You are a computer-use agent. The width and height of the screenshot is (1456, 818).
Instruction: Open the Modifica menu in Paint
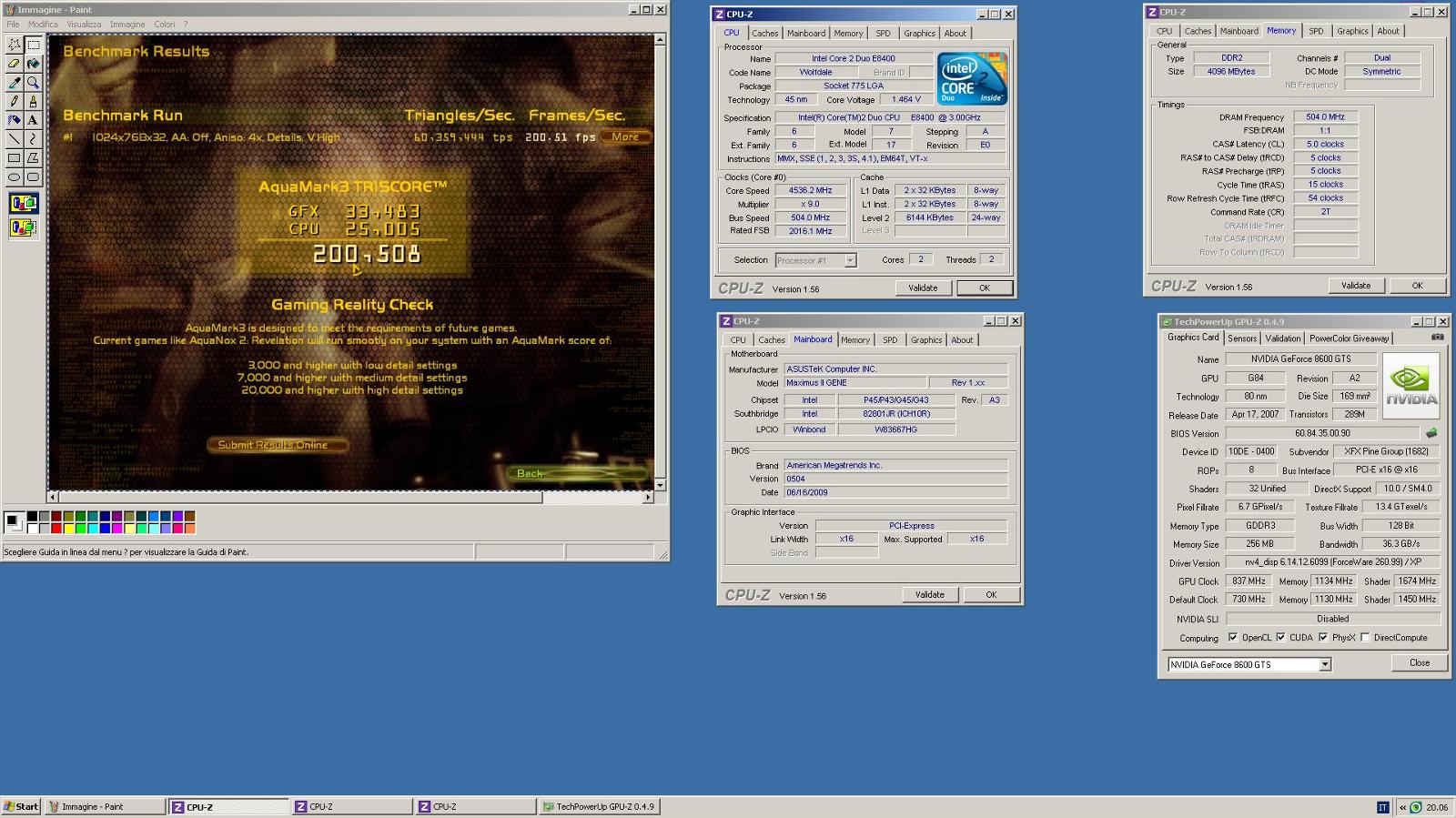pos(43,25)
